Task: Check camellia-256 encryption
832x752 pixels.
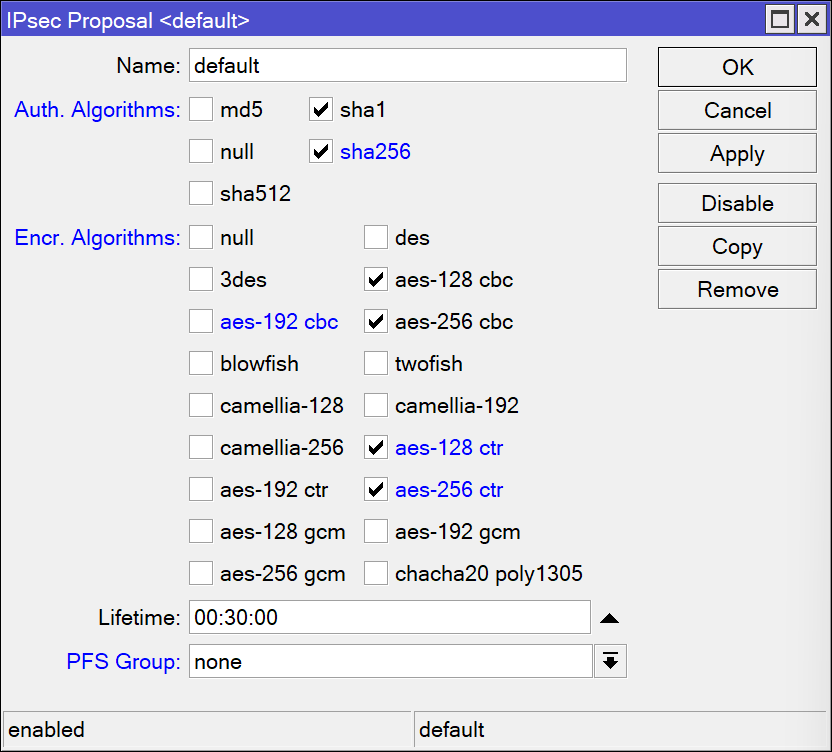Action: pyautogui.click(x=201, y=447)
